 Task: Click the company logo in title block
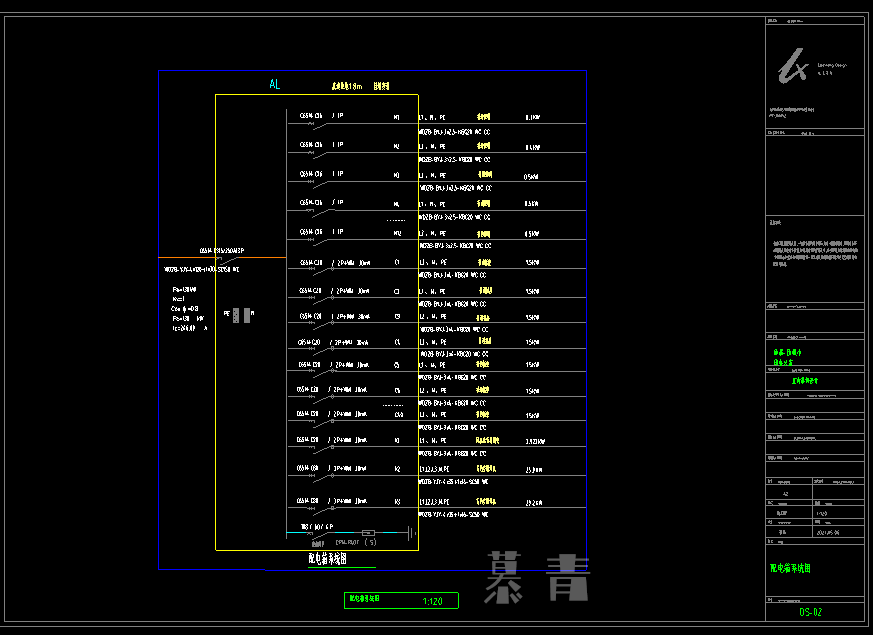(793, 66)
